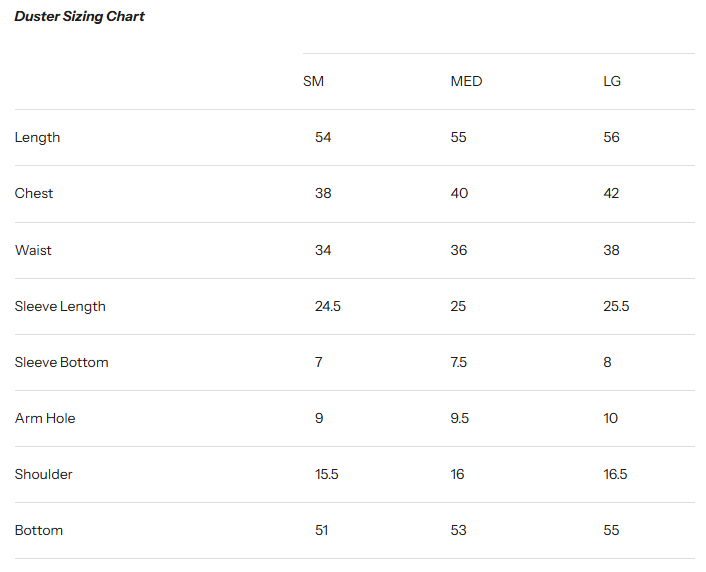Click MED chest value 40

(459, 193)
